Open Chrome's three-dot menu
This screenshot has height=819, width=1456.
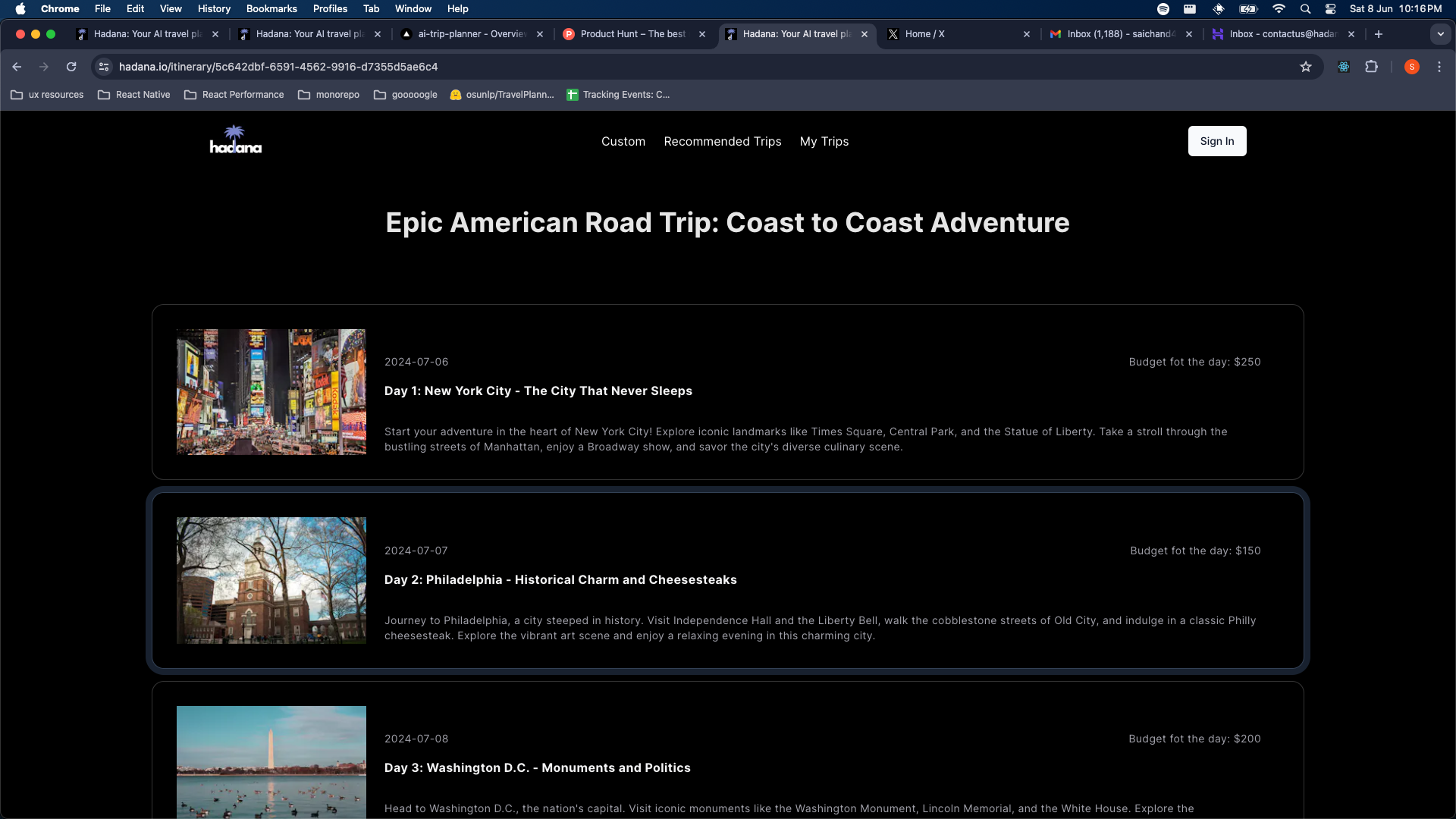(x=1439, y=67)
